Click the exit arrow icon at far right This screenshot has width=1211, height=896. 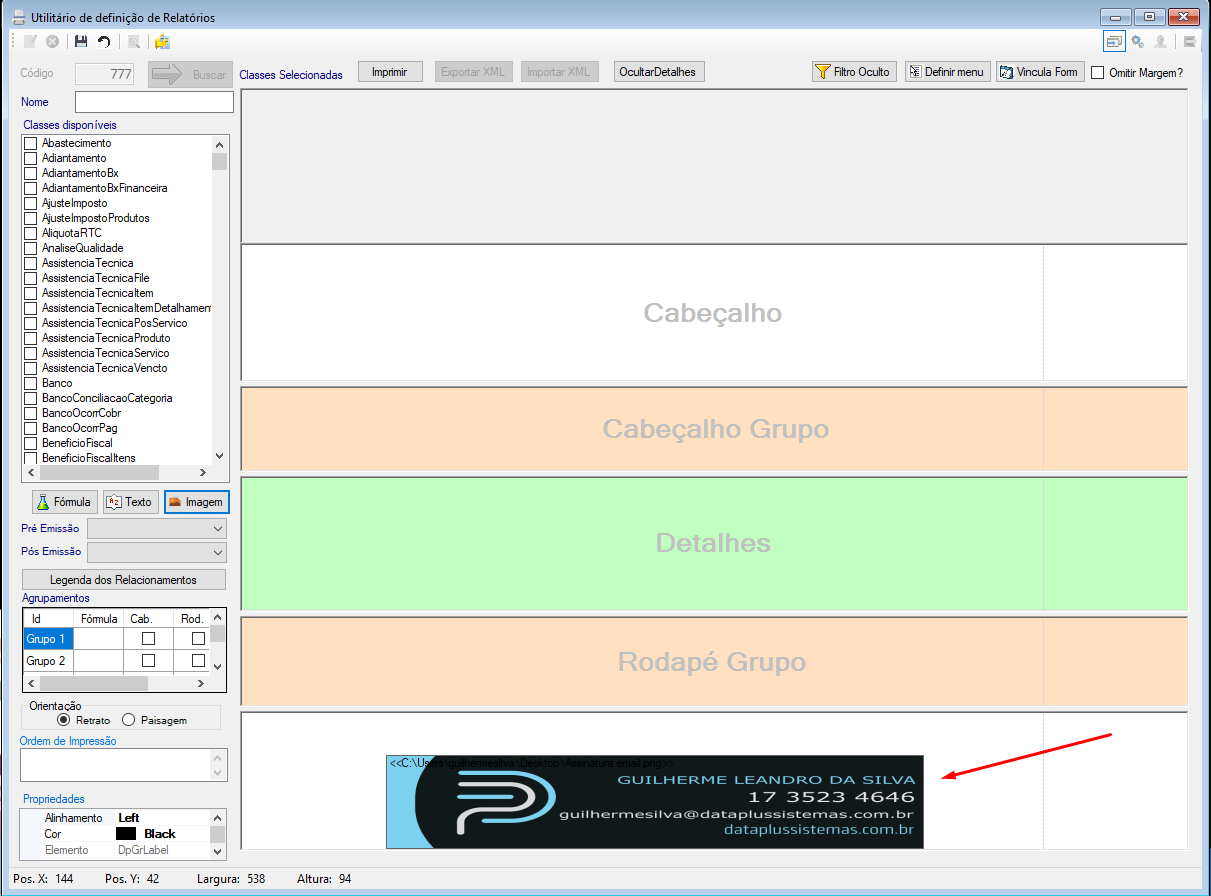1190,41
